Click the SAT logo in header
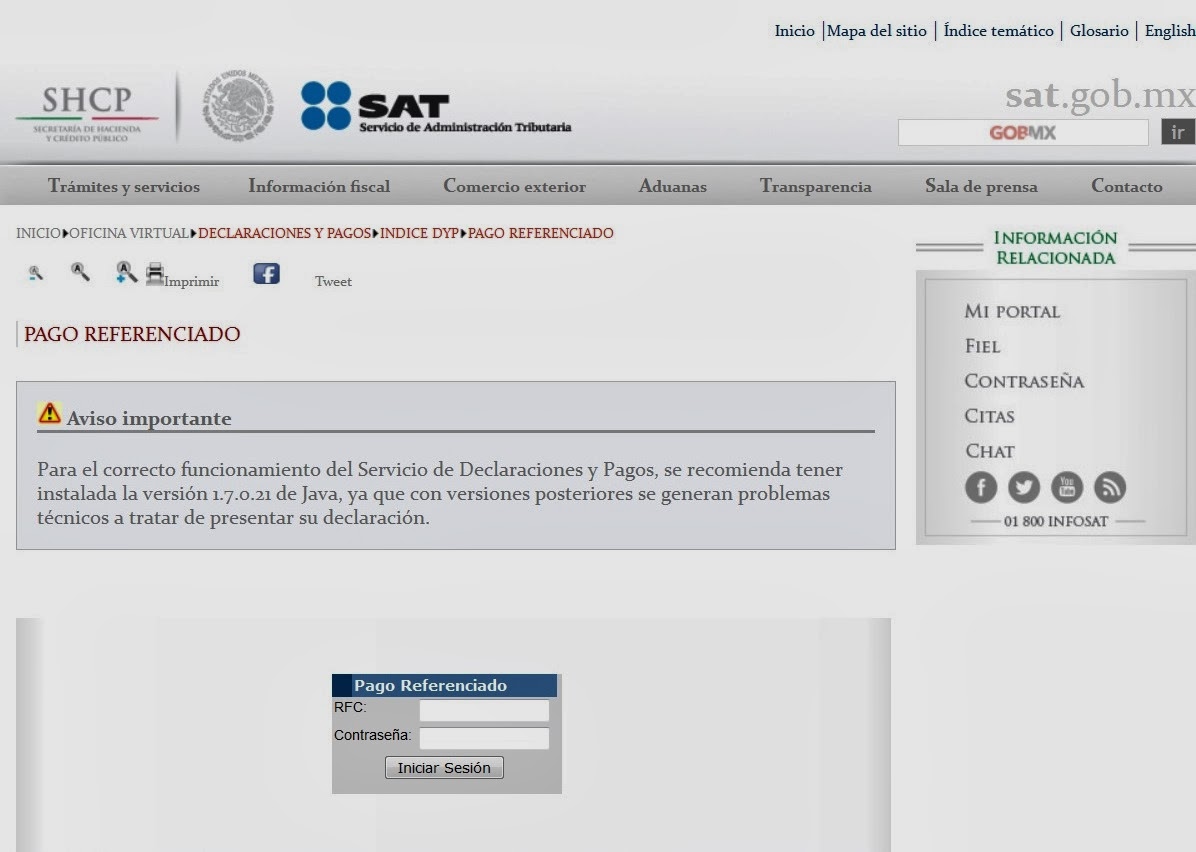1196x852 pixels. [x=436, y=107]
